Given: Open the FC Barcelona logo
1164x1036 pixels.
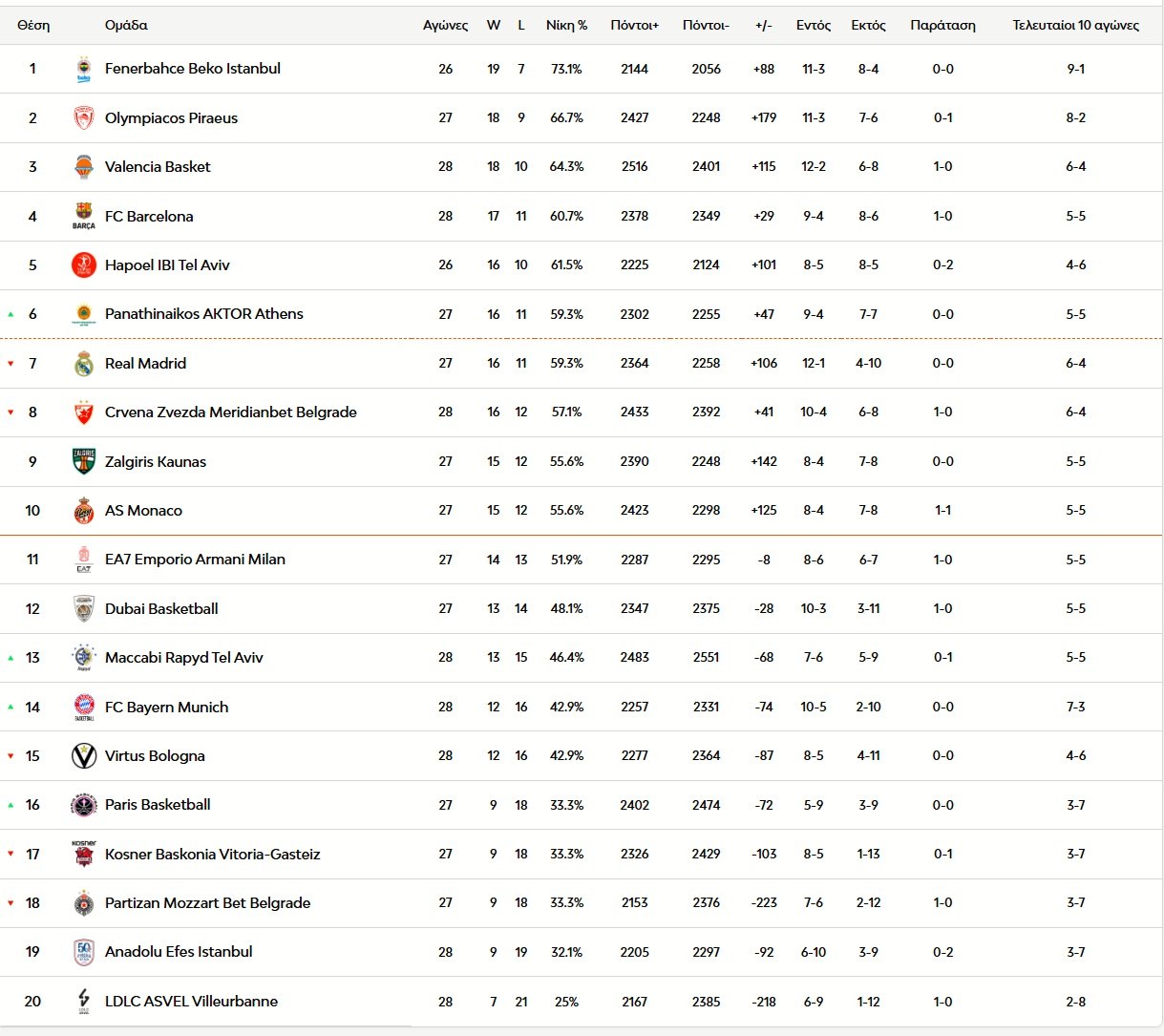Looking at the screenshot, I should [x=84, y=216].
